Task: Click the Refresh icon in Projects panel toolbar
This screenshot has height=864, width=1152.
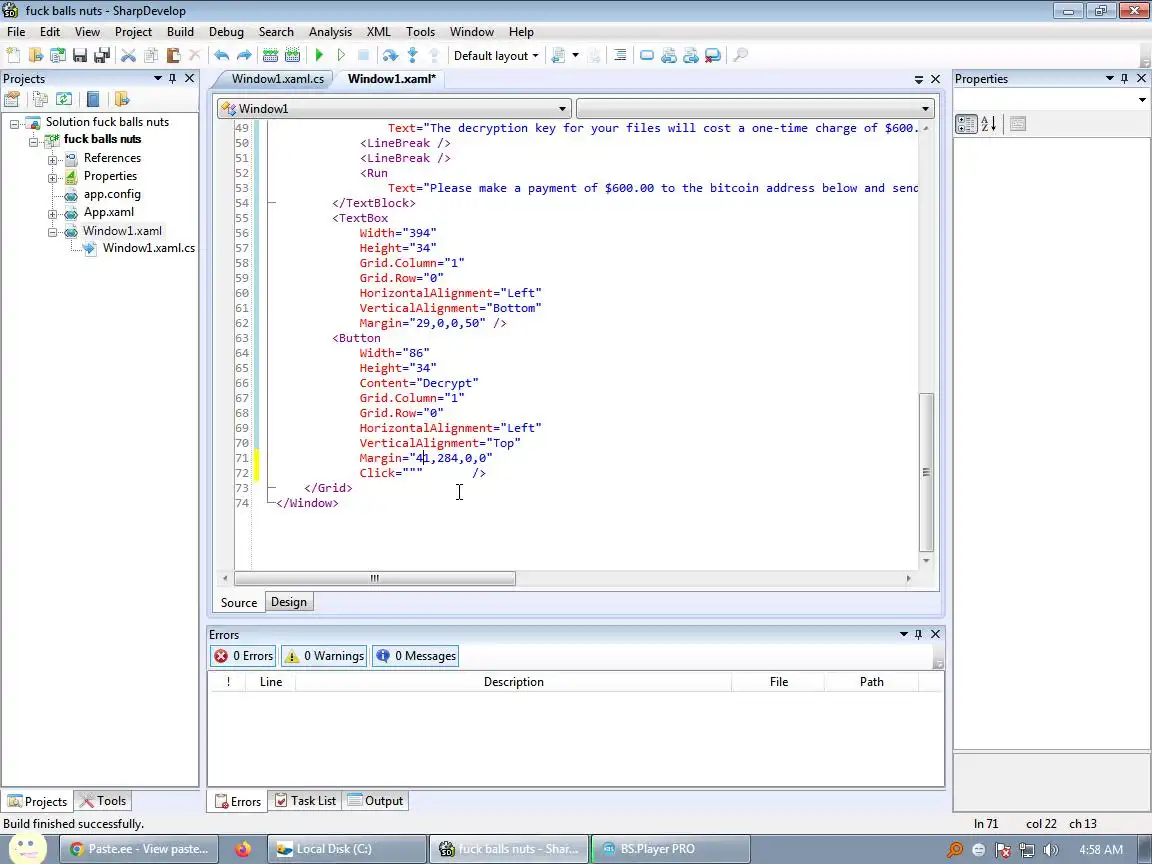Action: click(x=64, y=99)
